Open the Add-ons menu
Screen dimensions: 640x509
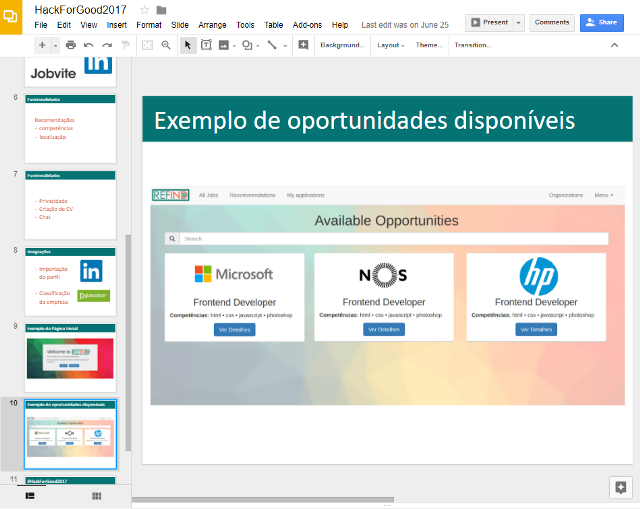point(307,25)
